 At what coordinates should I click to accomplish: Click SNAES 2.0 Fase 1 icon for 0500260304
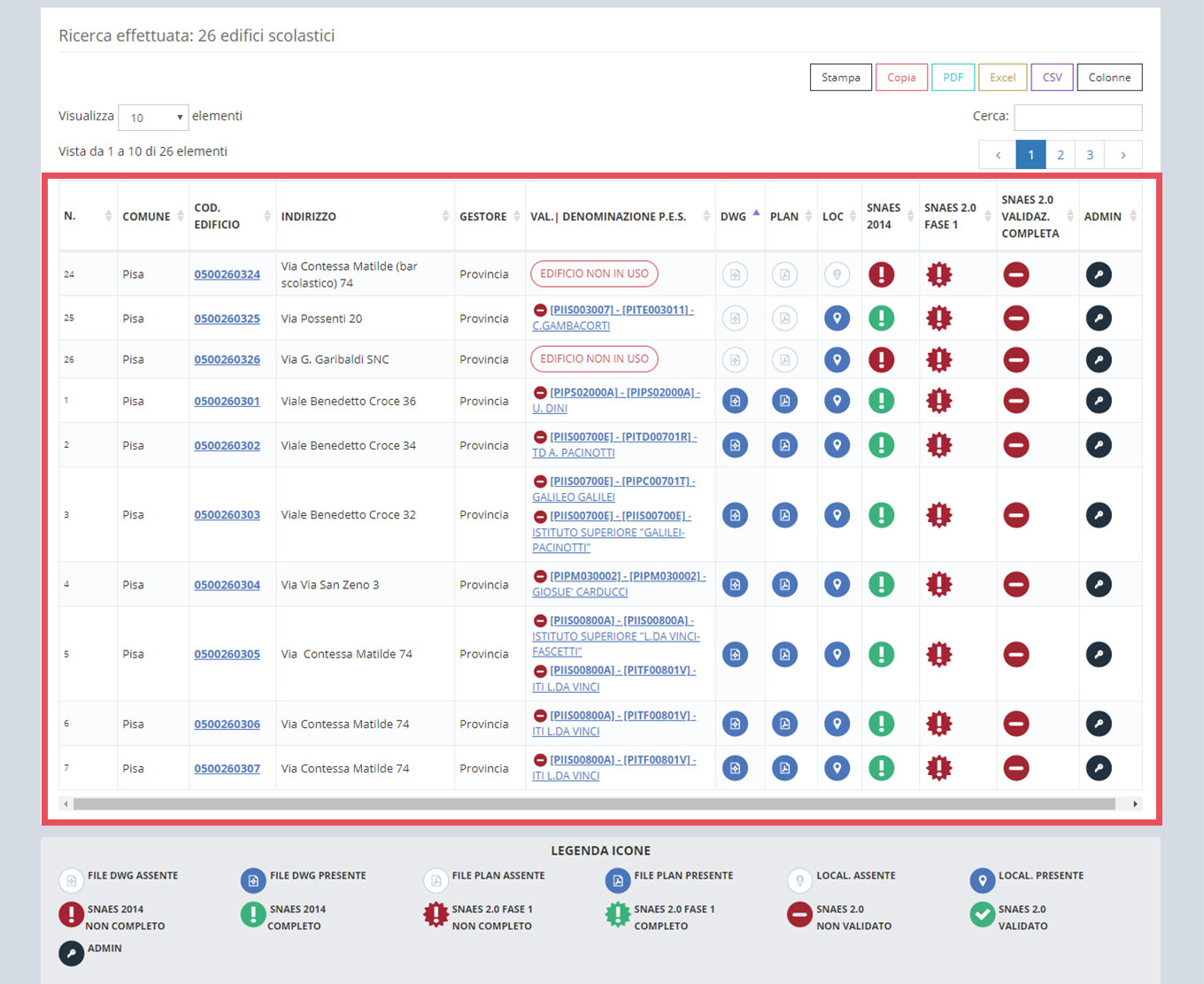click(939, 584)
